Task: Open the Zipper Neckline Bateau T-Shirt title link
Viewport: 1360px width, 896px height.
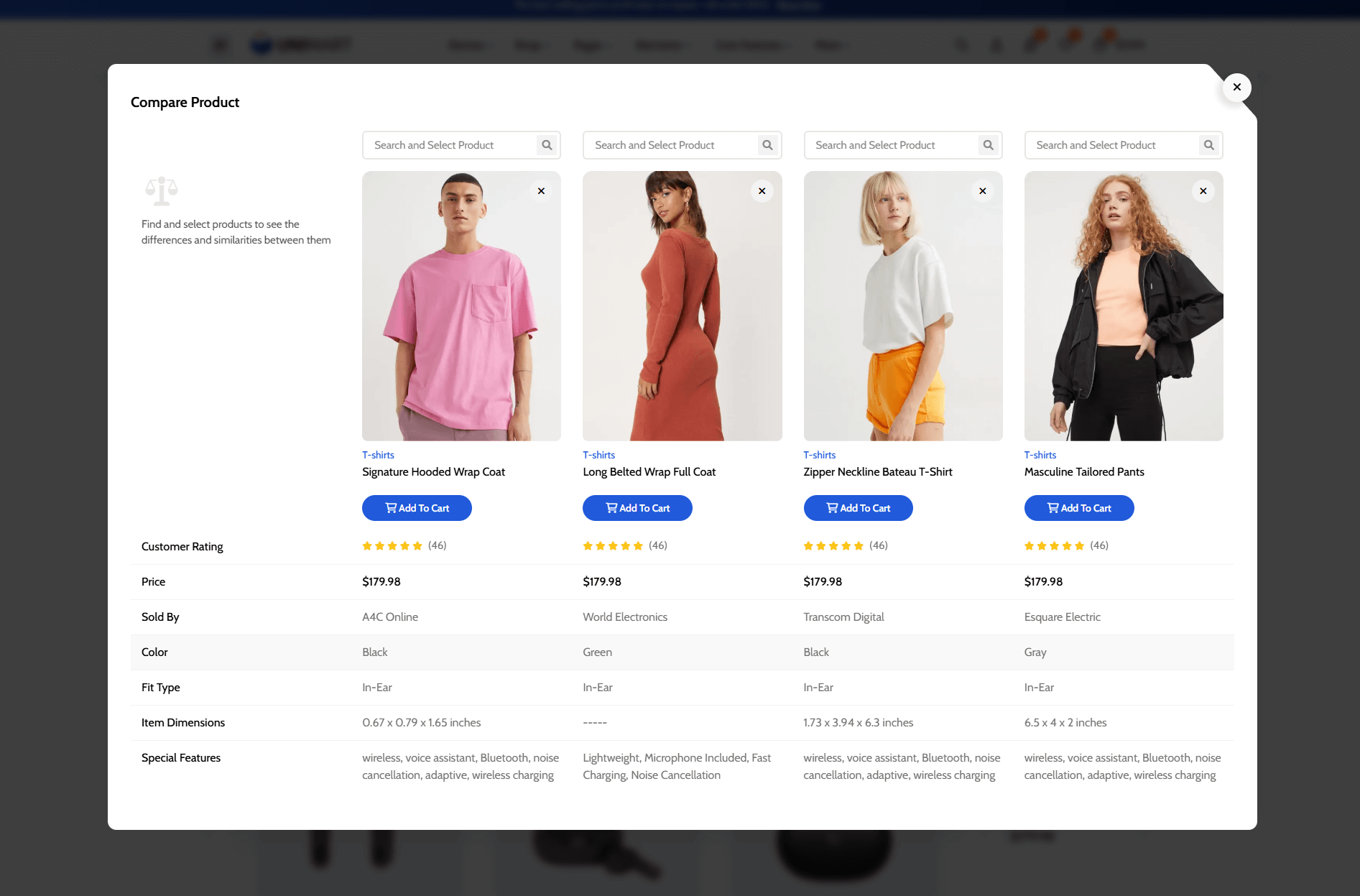Action: 877,472
